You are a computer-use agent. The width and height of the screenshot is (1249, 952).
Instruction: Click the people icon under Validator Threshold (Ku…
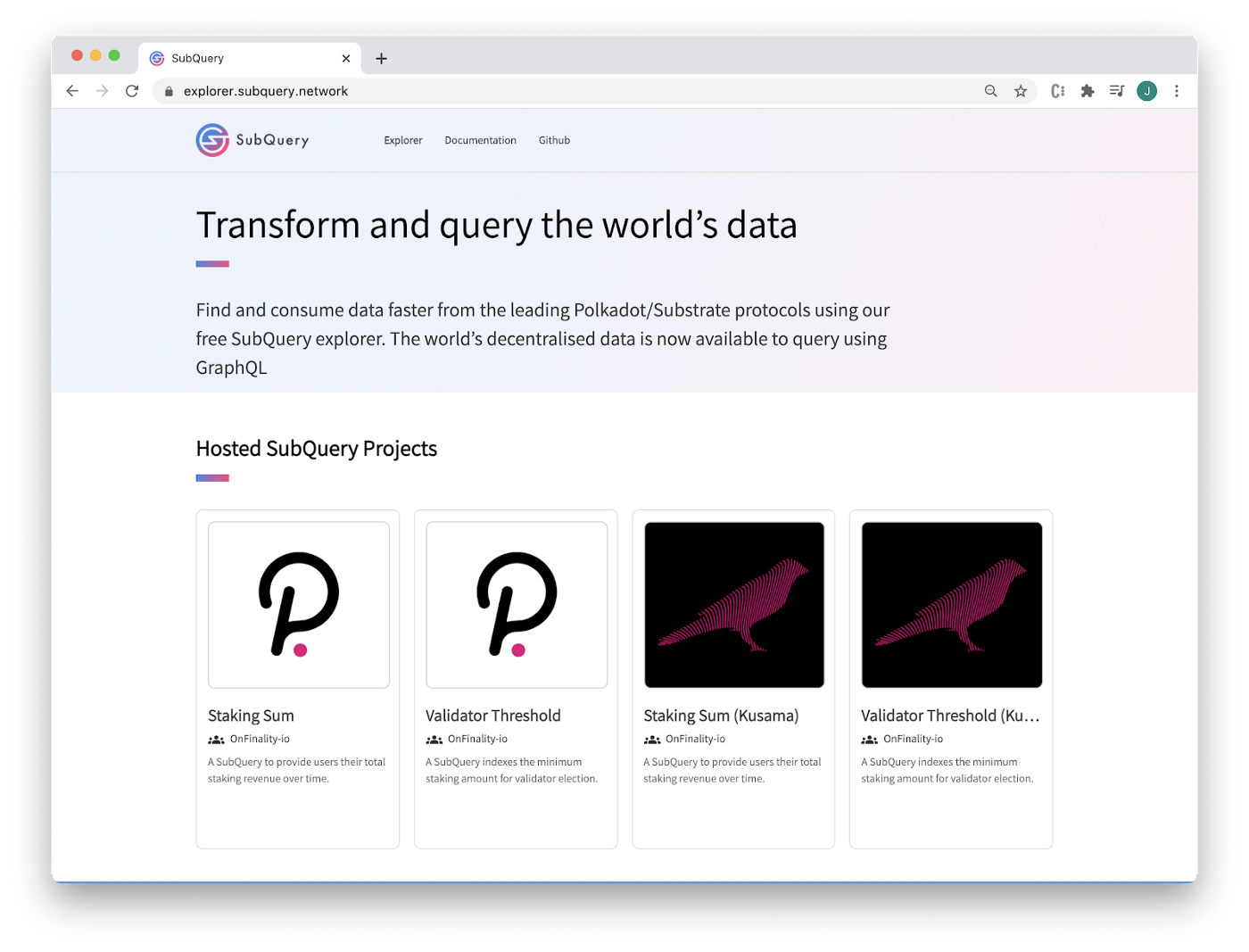(870, 740)
